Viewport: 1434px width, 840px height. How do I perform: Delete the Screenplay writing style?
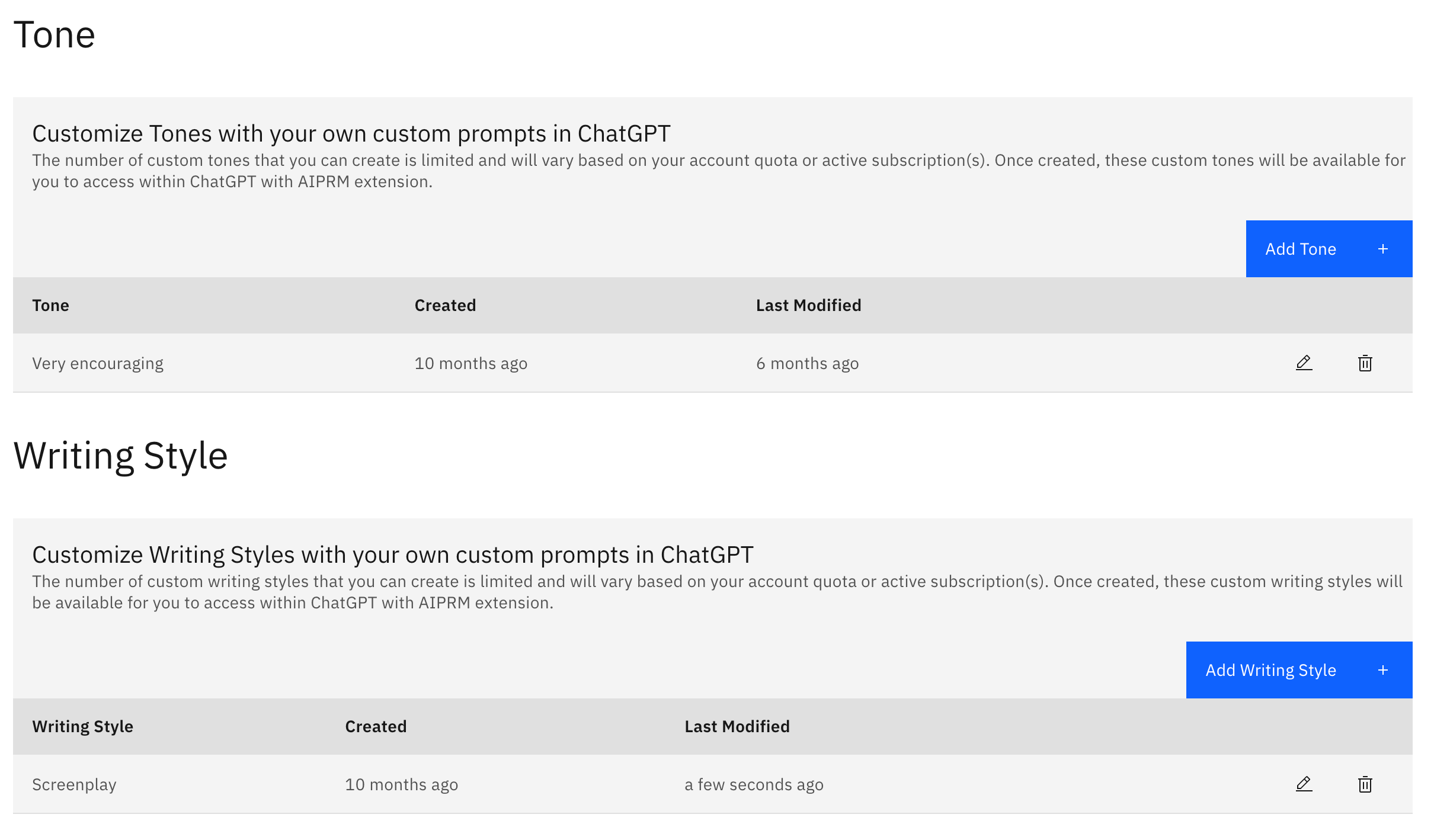click(x=1365, y=784)
